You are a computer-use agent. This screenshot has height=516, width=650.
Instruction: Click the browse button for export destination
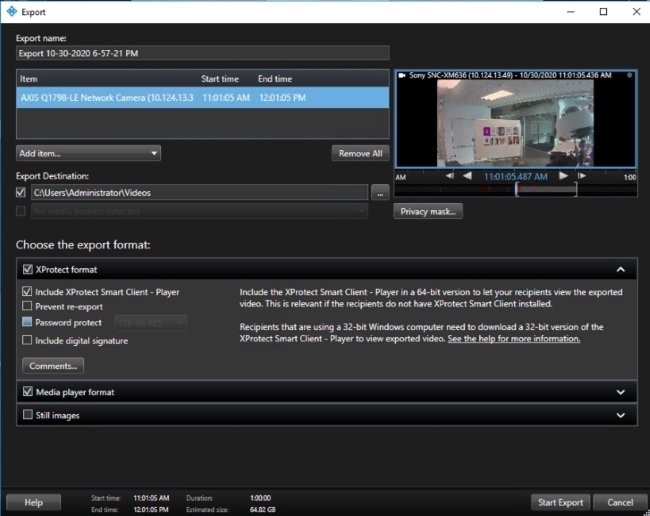click(379, 191)
